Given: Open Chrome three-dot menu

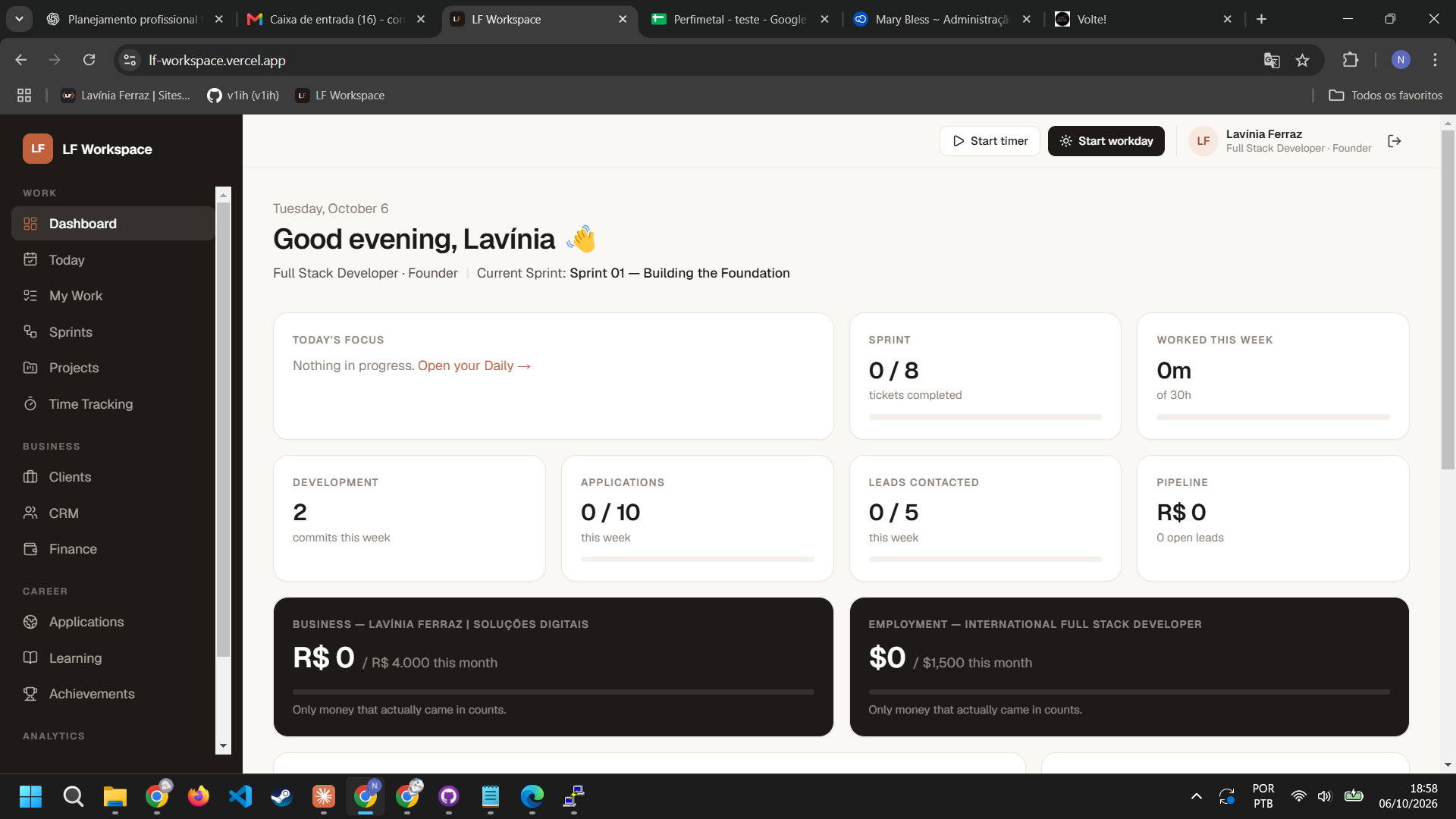Looking at the screenshot, I should click(1435, 60).
